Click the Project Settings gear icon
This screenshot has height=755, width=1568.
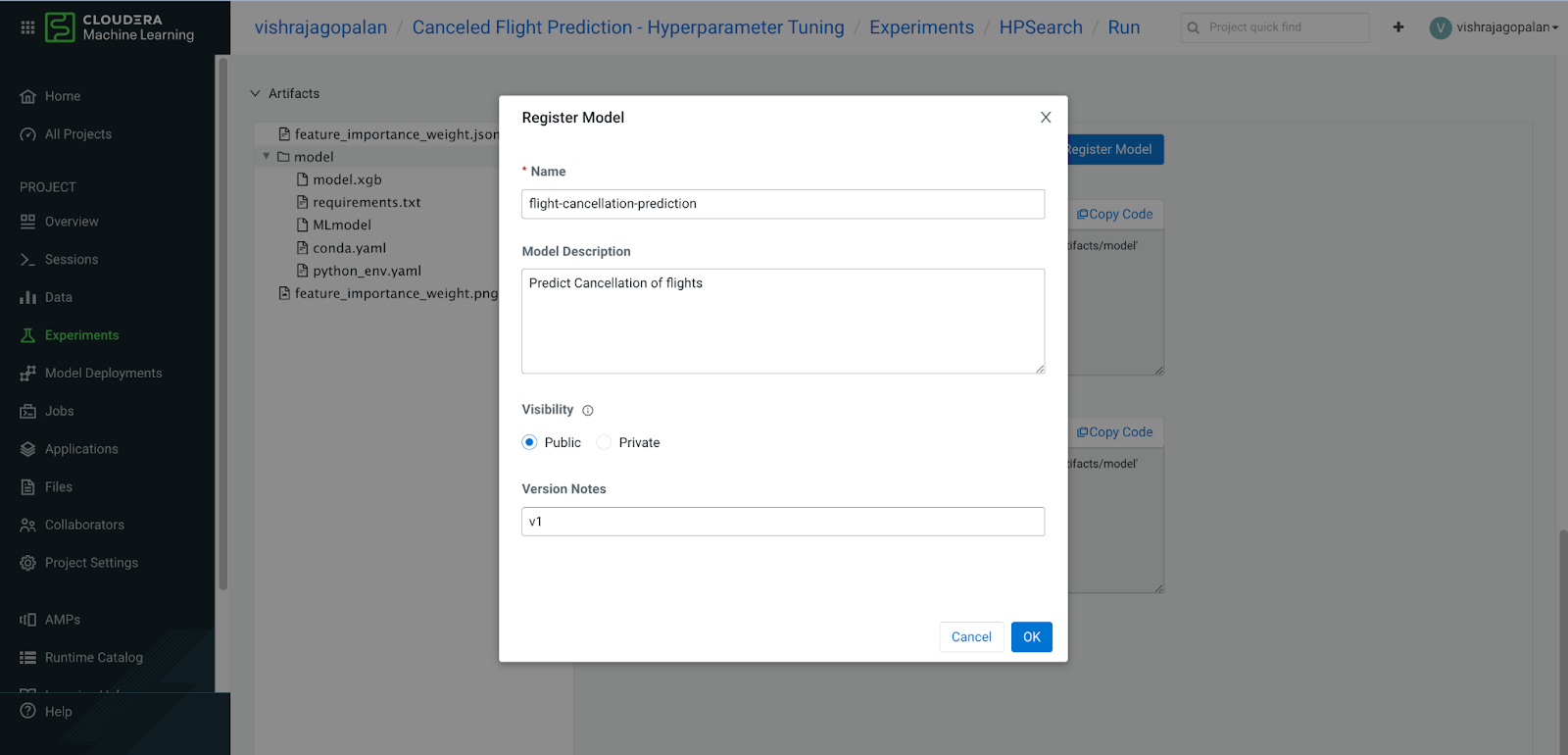pos(27,563)
